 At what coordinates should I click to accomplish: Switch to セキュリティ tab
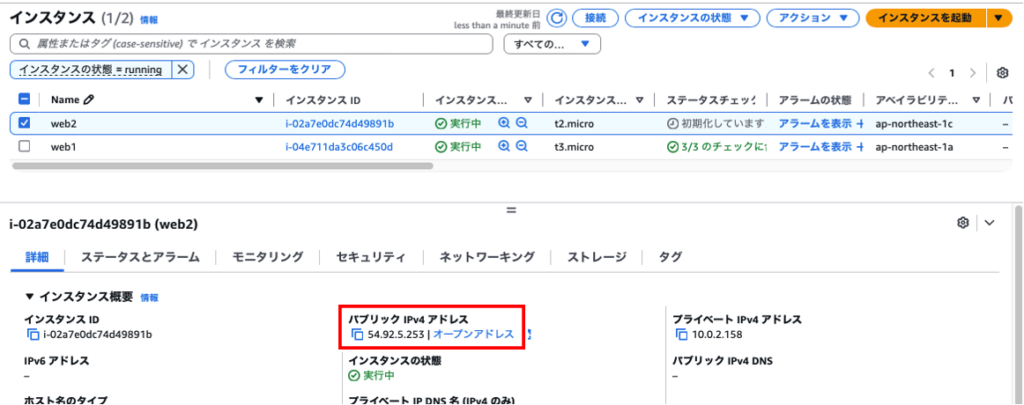pyautogui.click(x=371, y=257)
